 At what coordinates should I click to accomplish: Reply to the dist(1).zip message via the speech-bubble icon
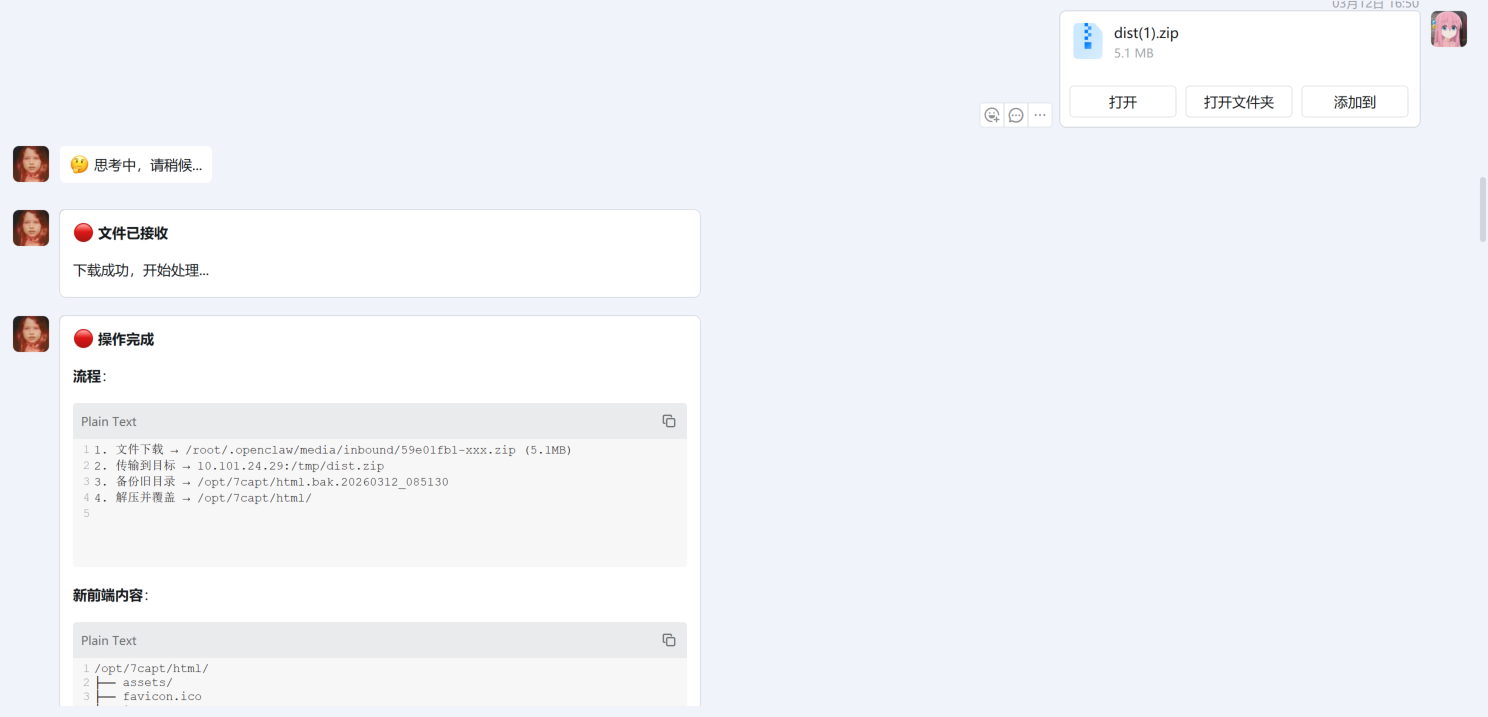1016,115
